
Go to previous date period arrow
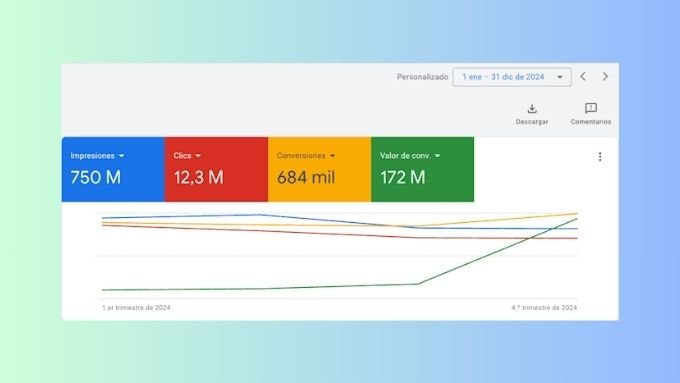[x=583, y=77]
